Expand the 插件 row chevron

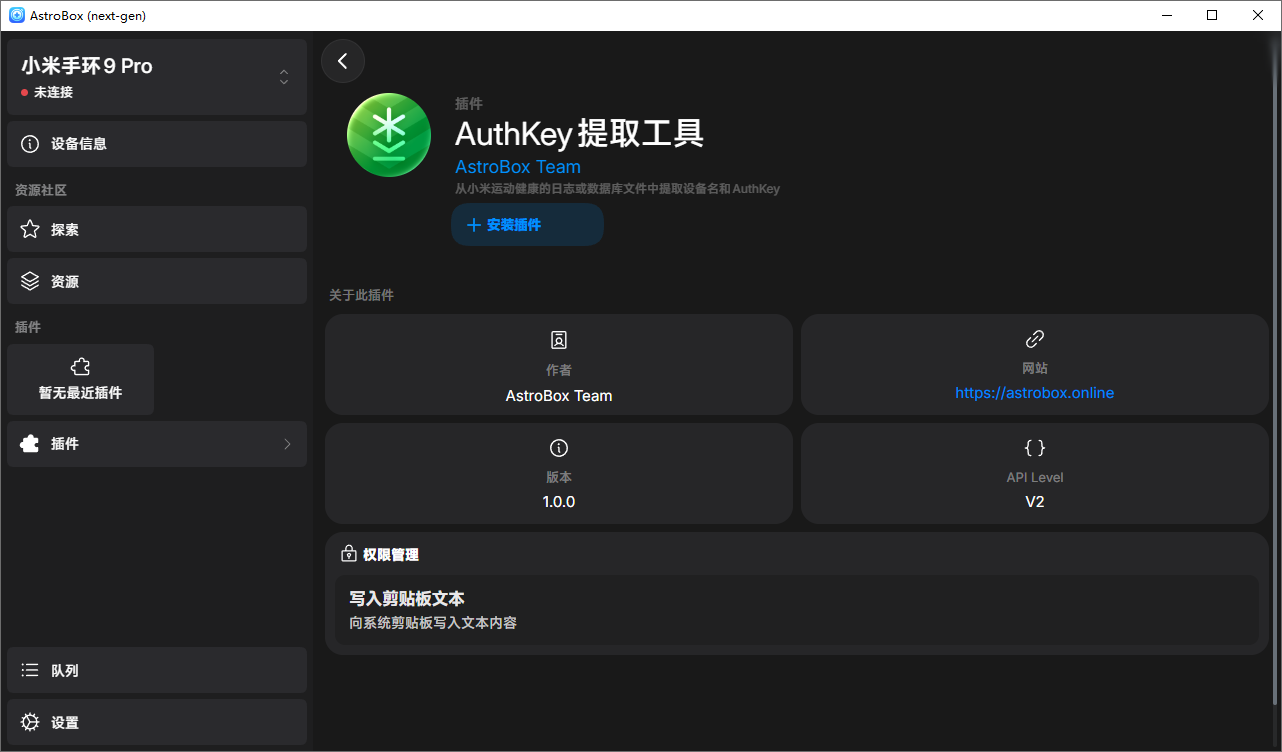coord(287,444)
